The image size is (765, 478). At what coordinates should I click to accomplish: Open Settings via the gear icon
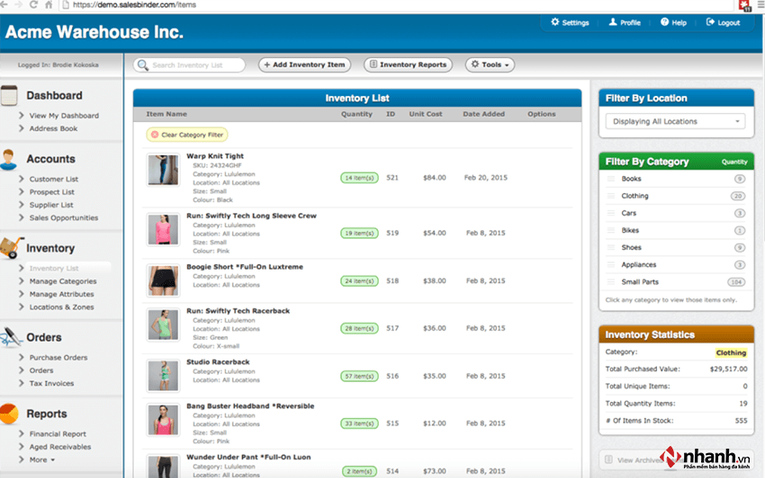point(555,22)
